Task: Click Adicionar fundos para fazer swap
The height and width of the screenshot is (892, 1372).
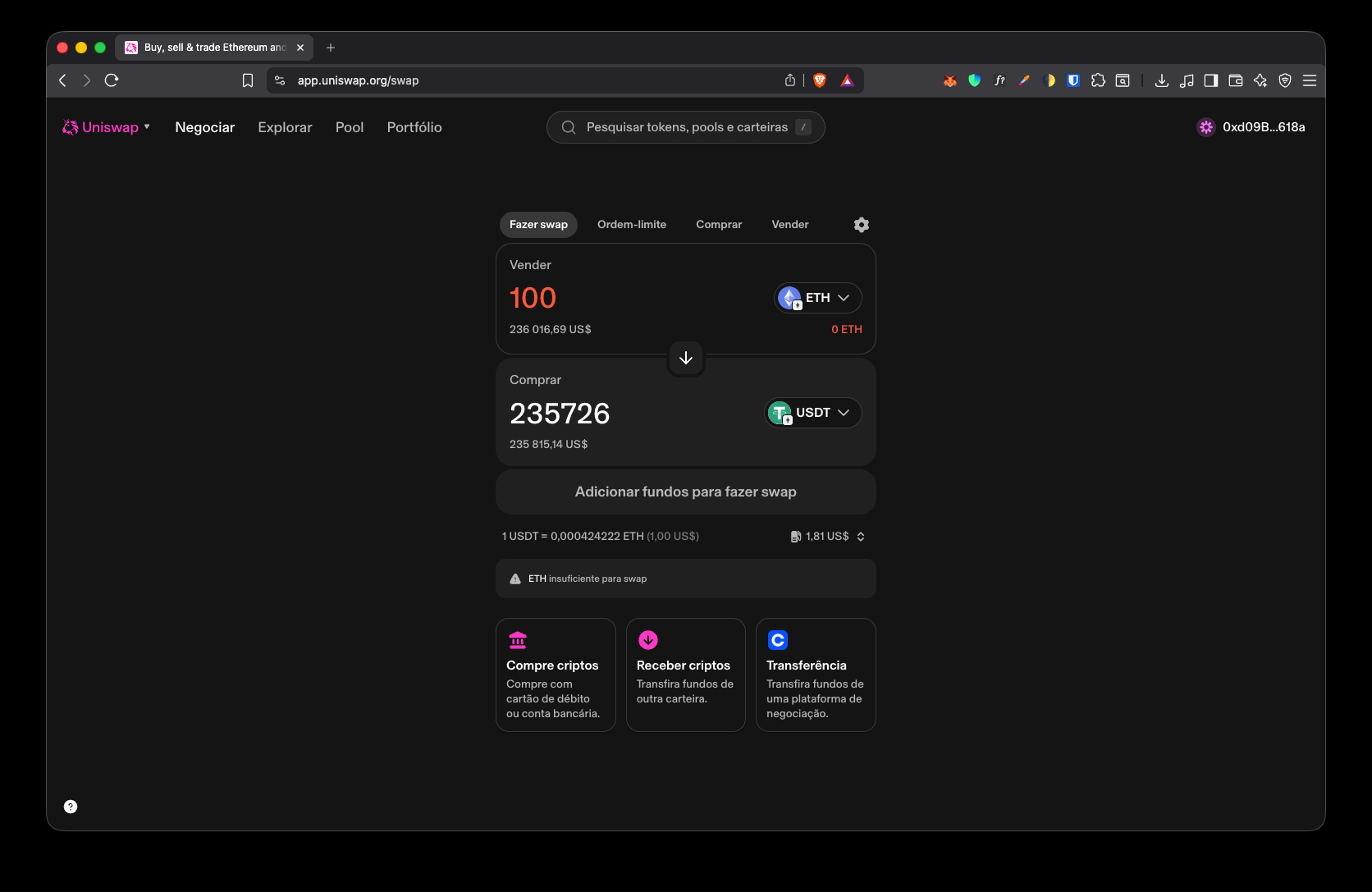Action: [x=686, y=492]
